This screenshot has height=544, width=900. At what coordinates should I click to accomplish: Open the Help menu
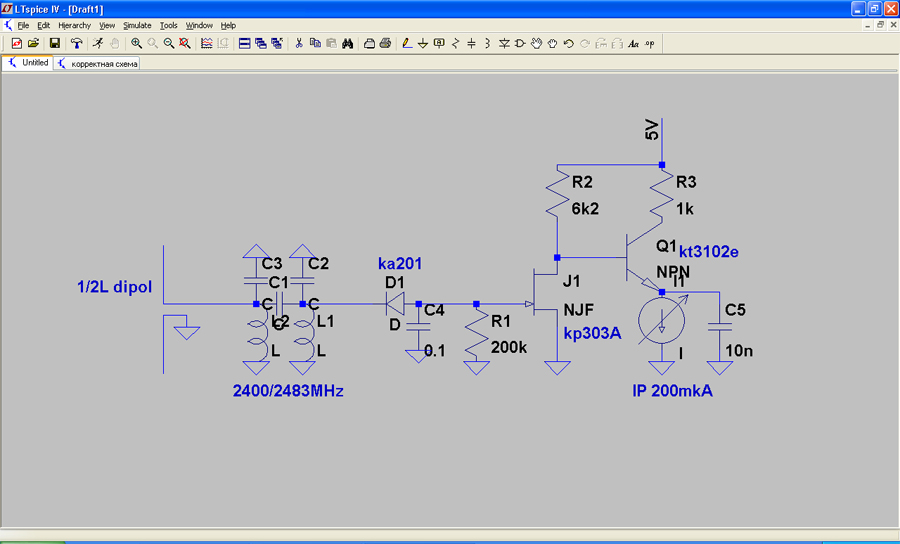(x=228, y=25)
